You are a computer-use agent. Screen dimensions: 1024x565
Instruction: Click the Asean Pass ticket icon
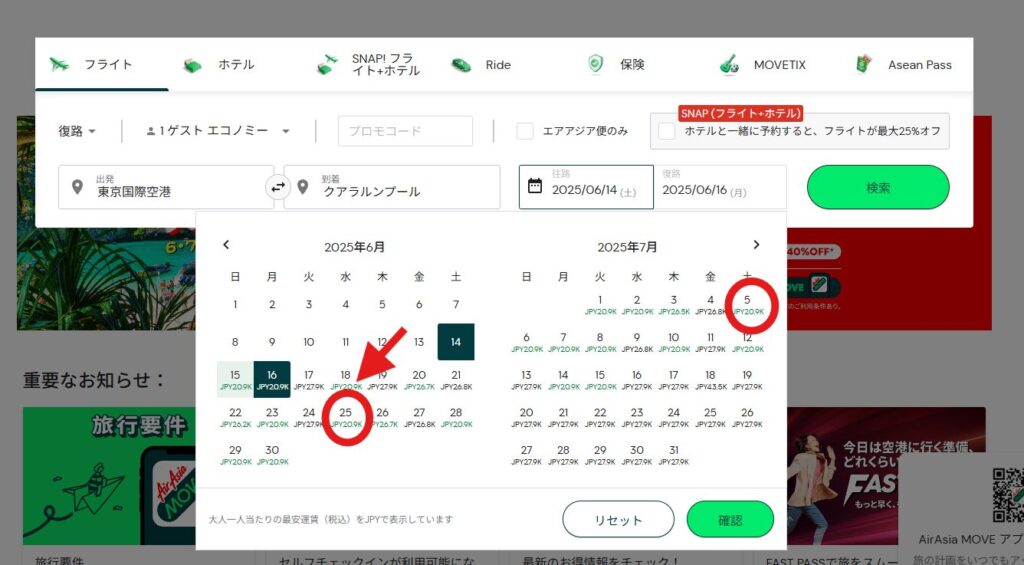(x=863, y=64)
